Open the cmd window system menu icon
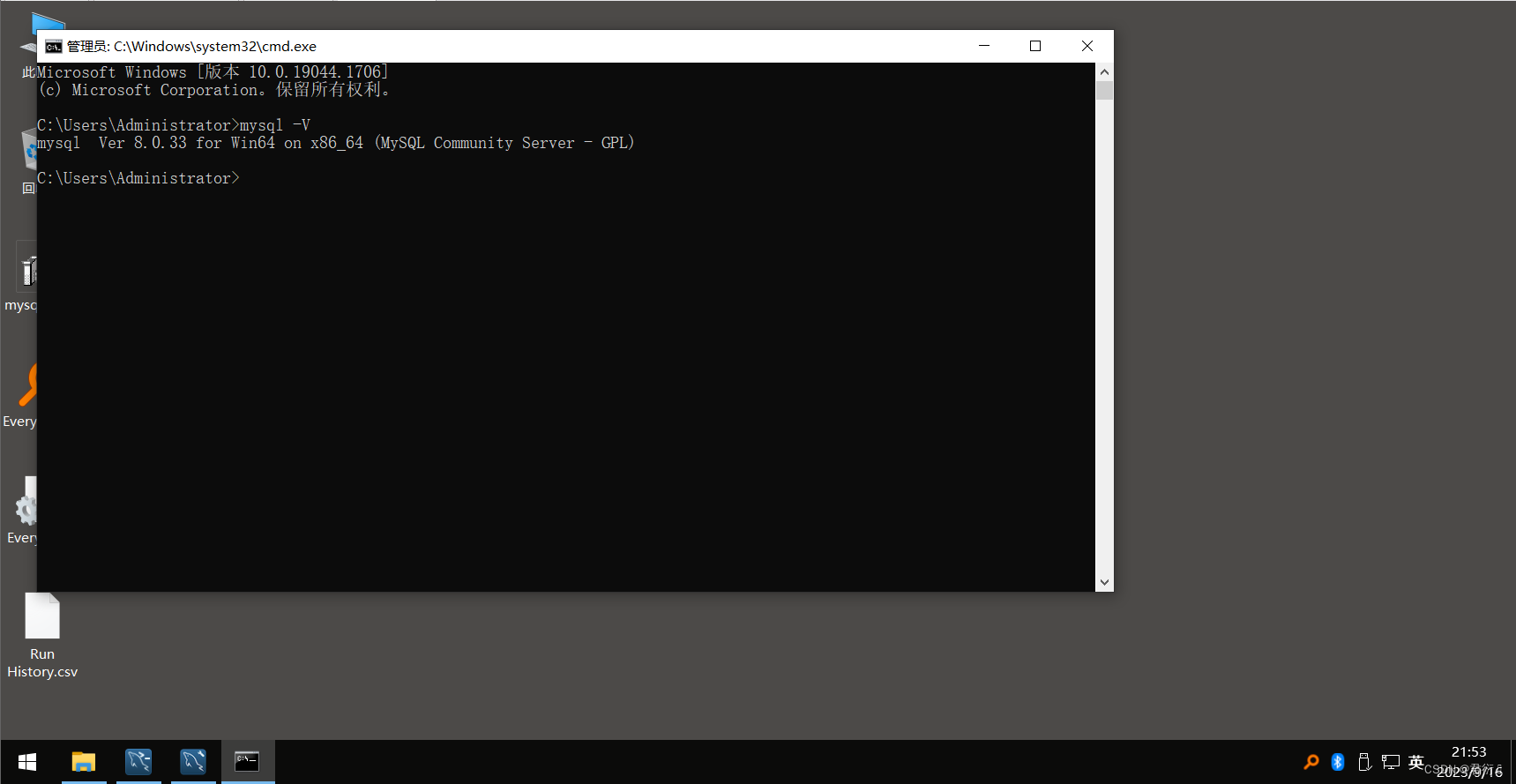 [x=54, y=47]
